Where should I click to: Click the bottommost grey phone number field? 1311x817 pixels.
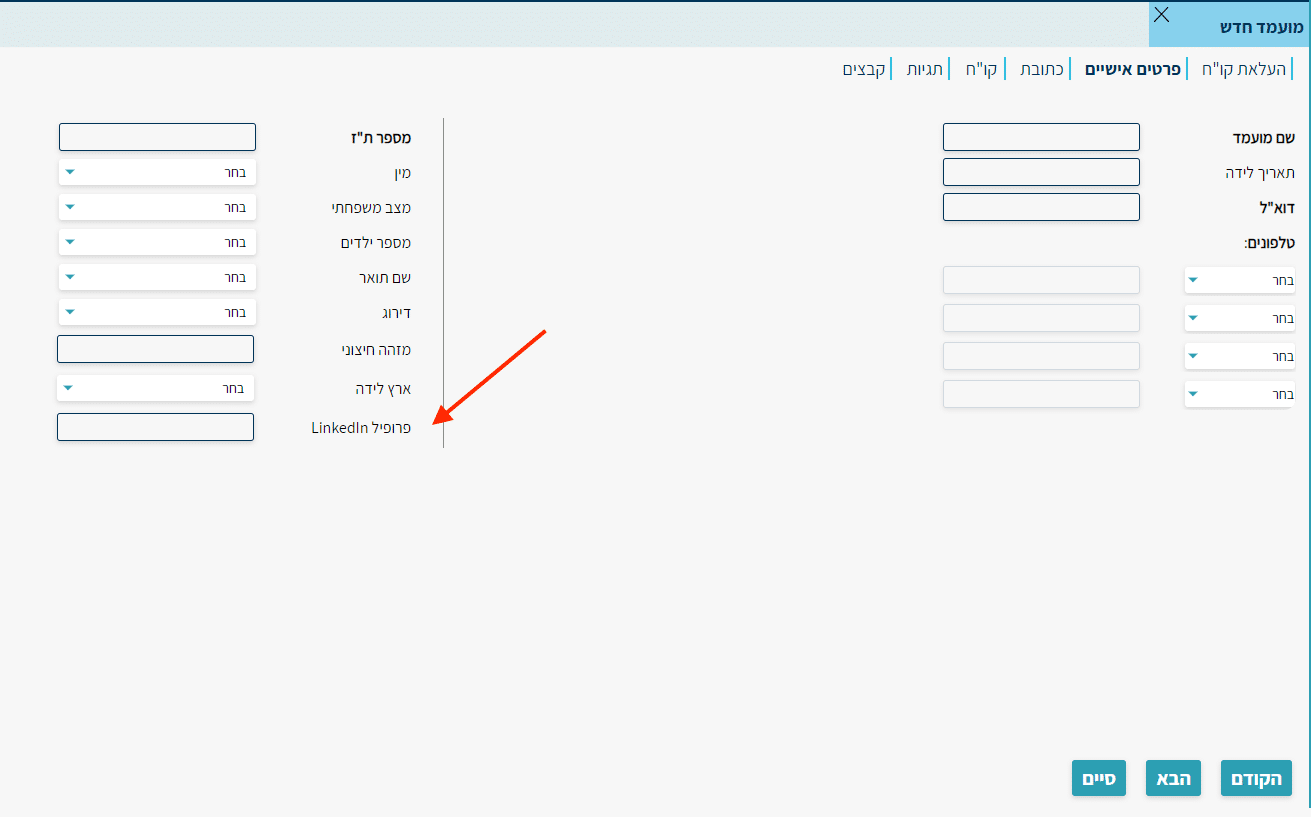[x=1041, y=394]
